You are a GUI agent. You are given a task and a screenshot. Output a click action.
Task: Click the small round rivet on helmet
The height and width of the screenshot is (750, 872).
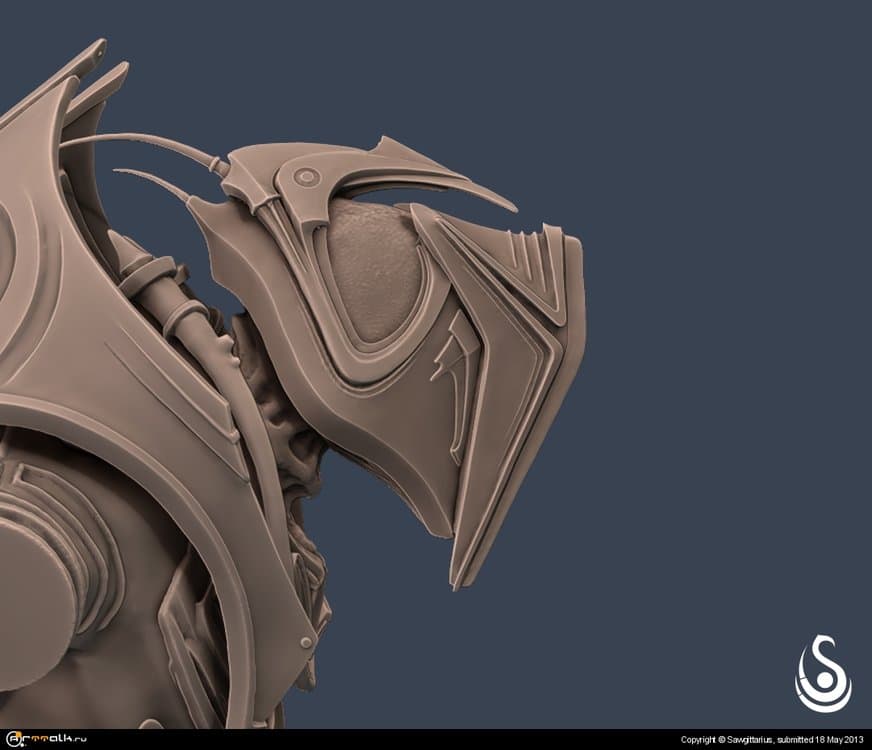(x=306, y=177)
